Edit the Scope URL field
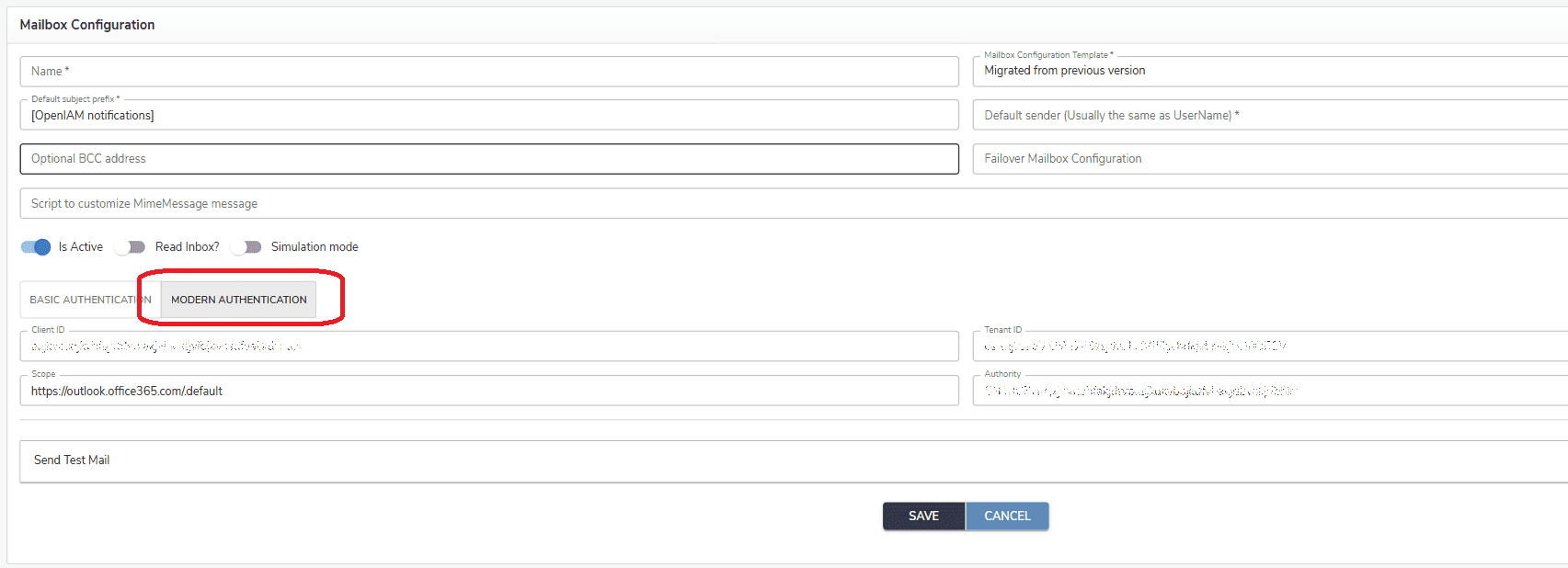Viewport: 1568px width, 568px height. coord(487,392)
